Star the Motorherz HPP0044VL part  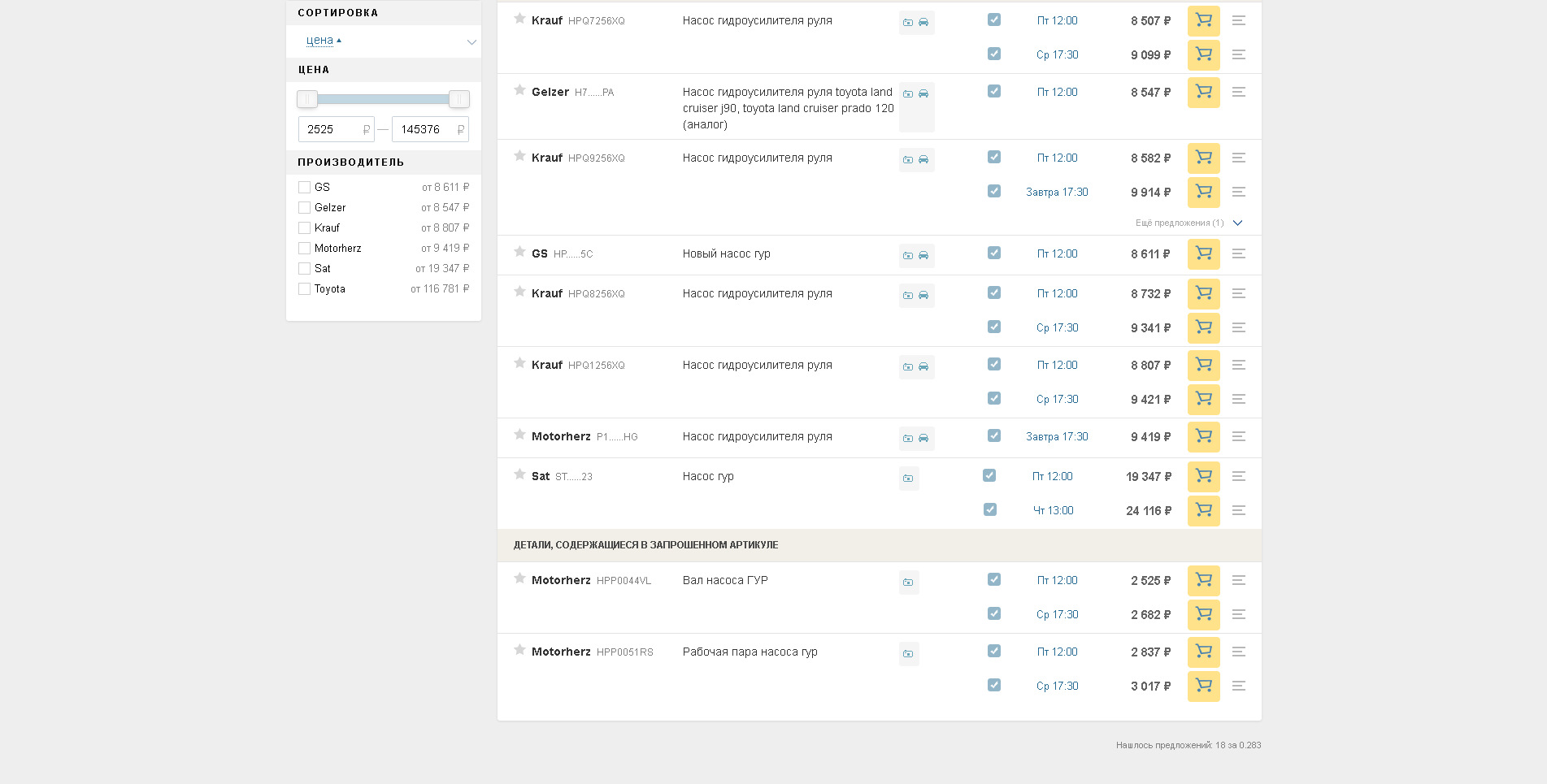click(519, 578)
